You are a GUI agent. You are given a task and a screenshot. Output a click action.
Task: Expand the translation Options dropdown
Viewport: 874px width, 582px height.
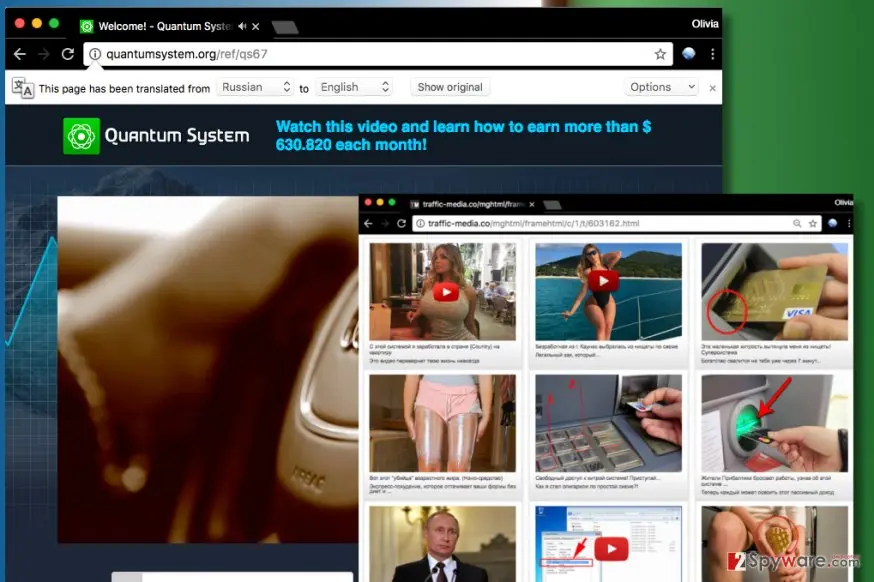(x=662, y=87)
